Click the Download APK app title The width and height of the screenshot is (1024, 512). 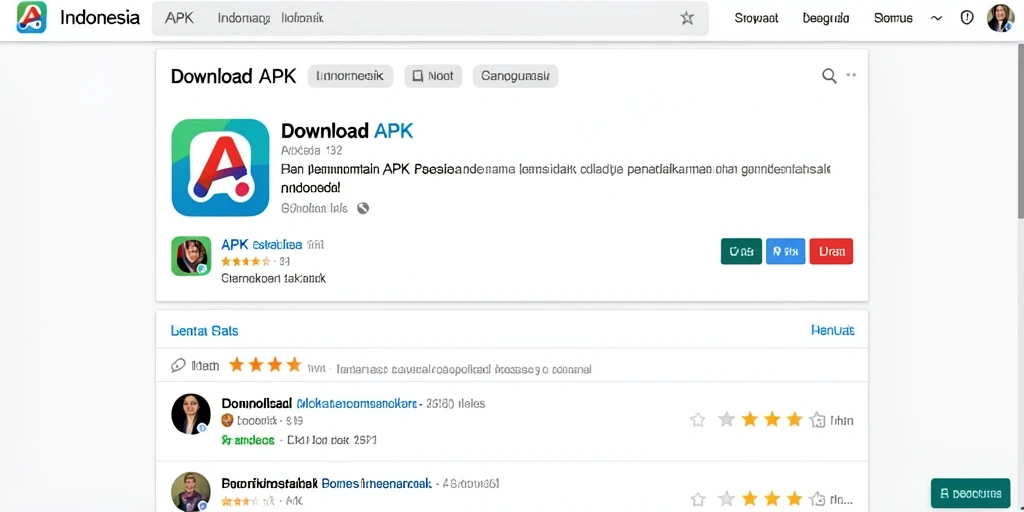[x=347, y=131]
